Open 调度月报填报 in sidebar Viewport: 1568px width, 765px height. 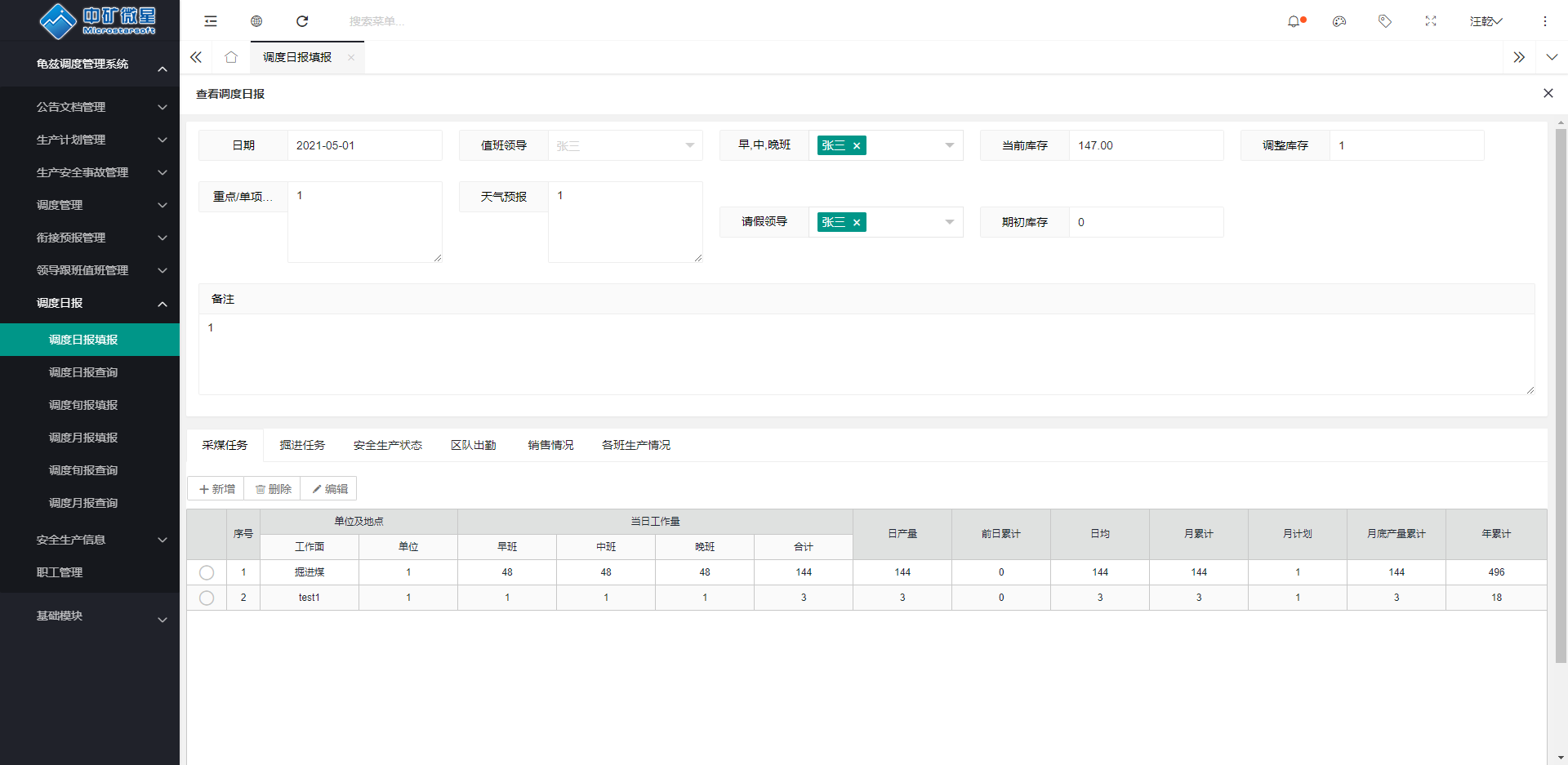pos(90,438)
